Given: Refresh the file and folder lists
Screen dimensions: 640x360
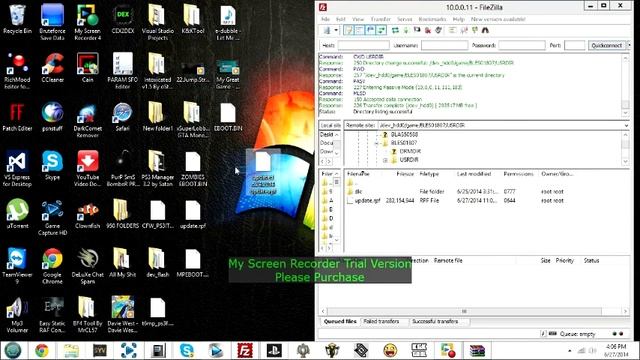Looking at the screenshot, I should [395, 31].
